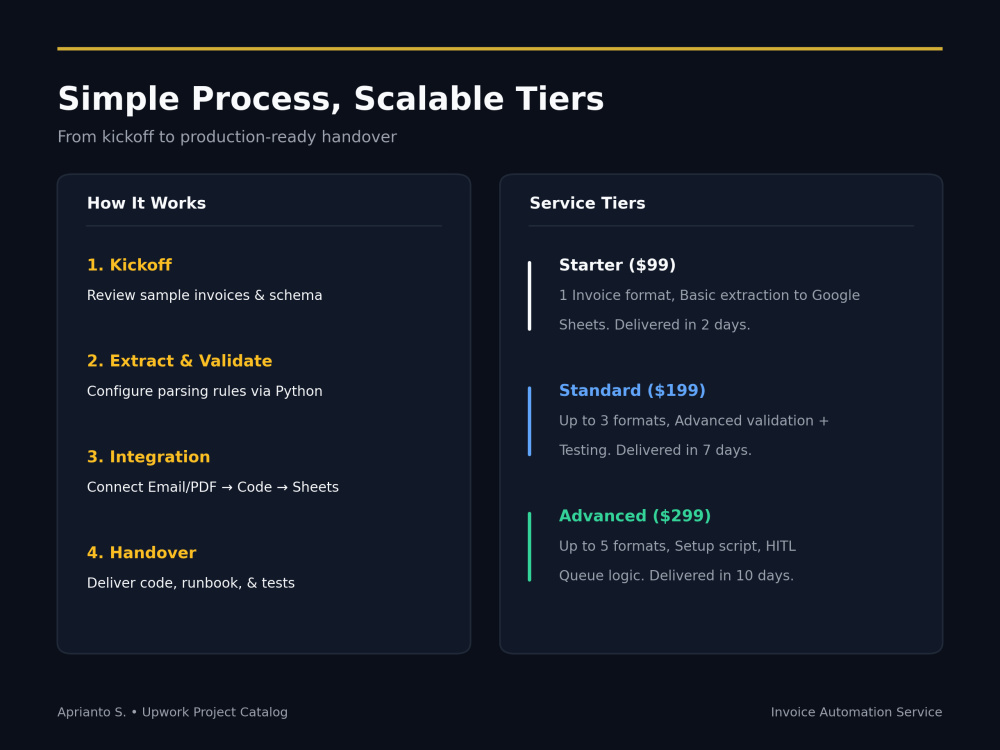Select the 1. Kickoff step heading
The width and height of the screenshot is (1000, 750).
point(129,265)
